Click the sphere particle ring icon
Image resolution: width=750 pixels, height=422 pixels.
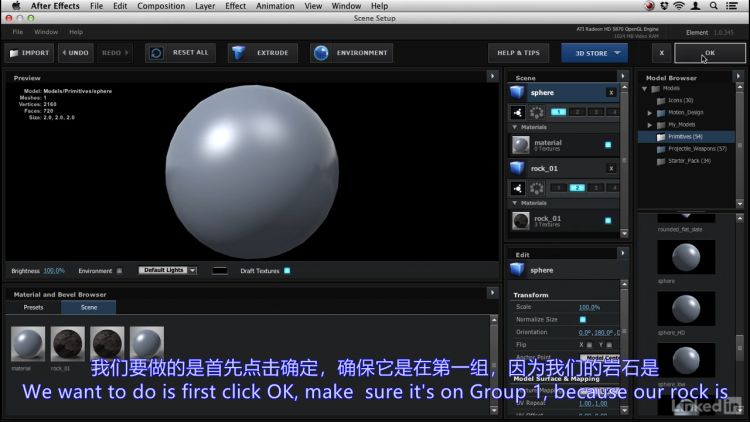[x=536, y=112]
